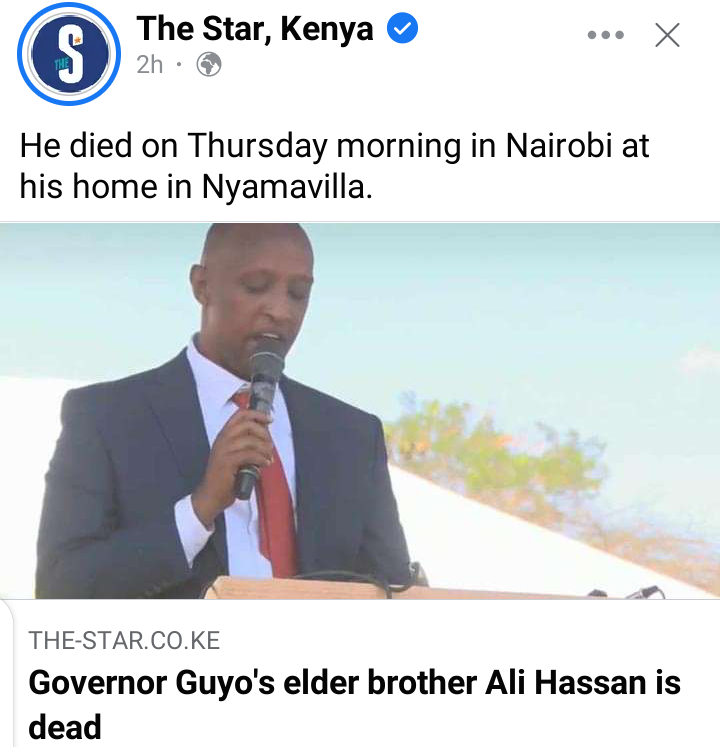Click the 2h post timestamp
The width and height of the screenshot is (720, 747).
coord(150,64)
